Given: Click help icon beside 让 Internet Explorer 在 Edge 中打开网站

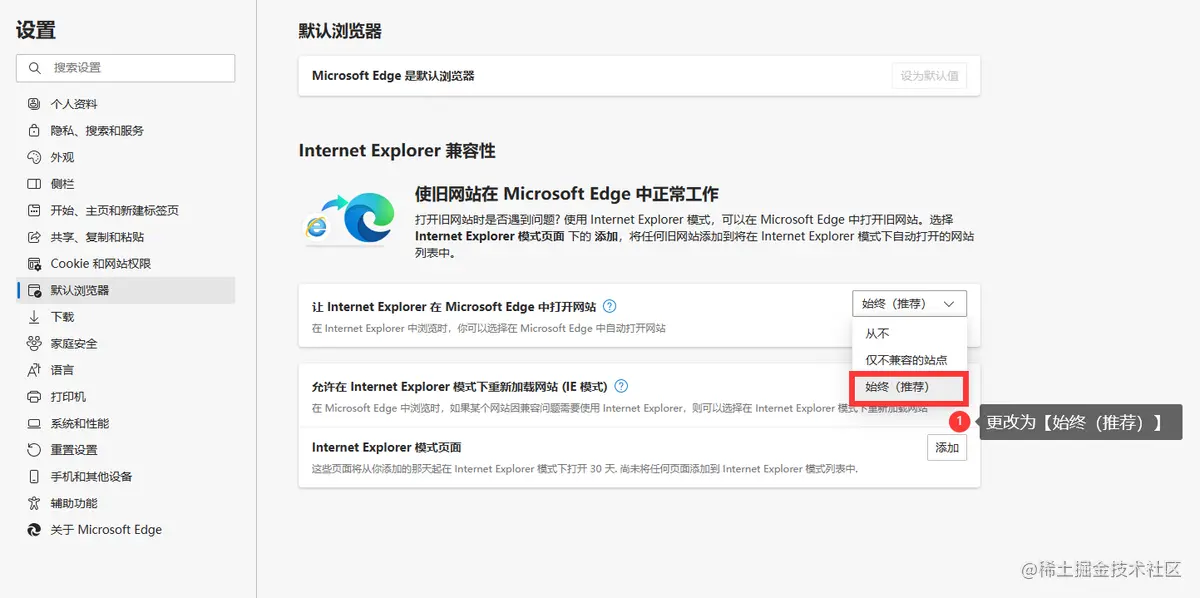Looking at the screenshot, I should (x=610, y=307).
